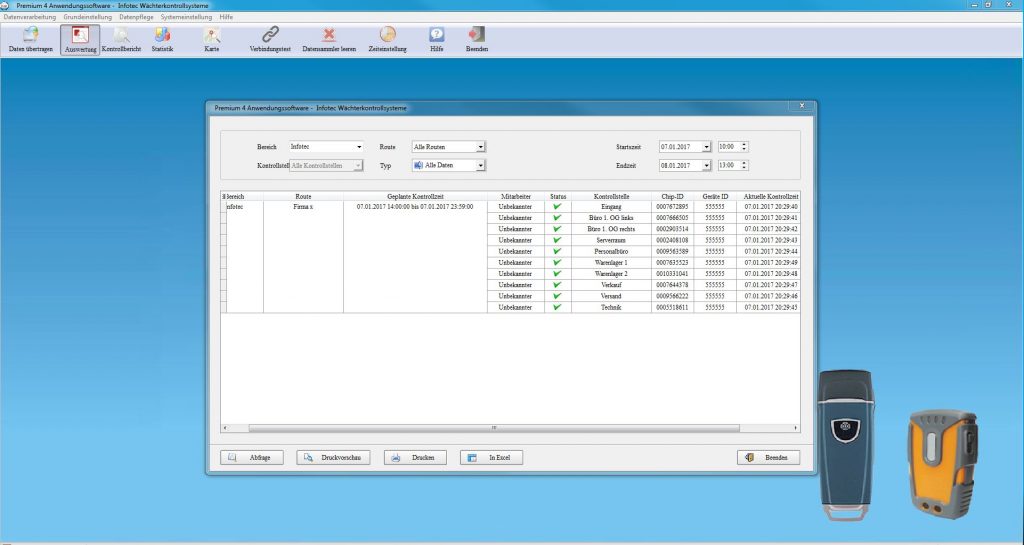Open the Auswertung toolbar icon
The height and width of the screenshot is (545, 1024).
coord(80,38)
